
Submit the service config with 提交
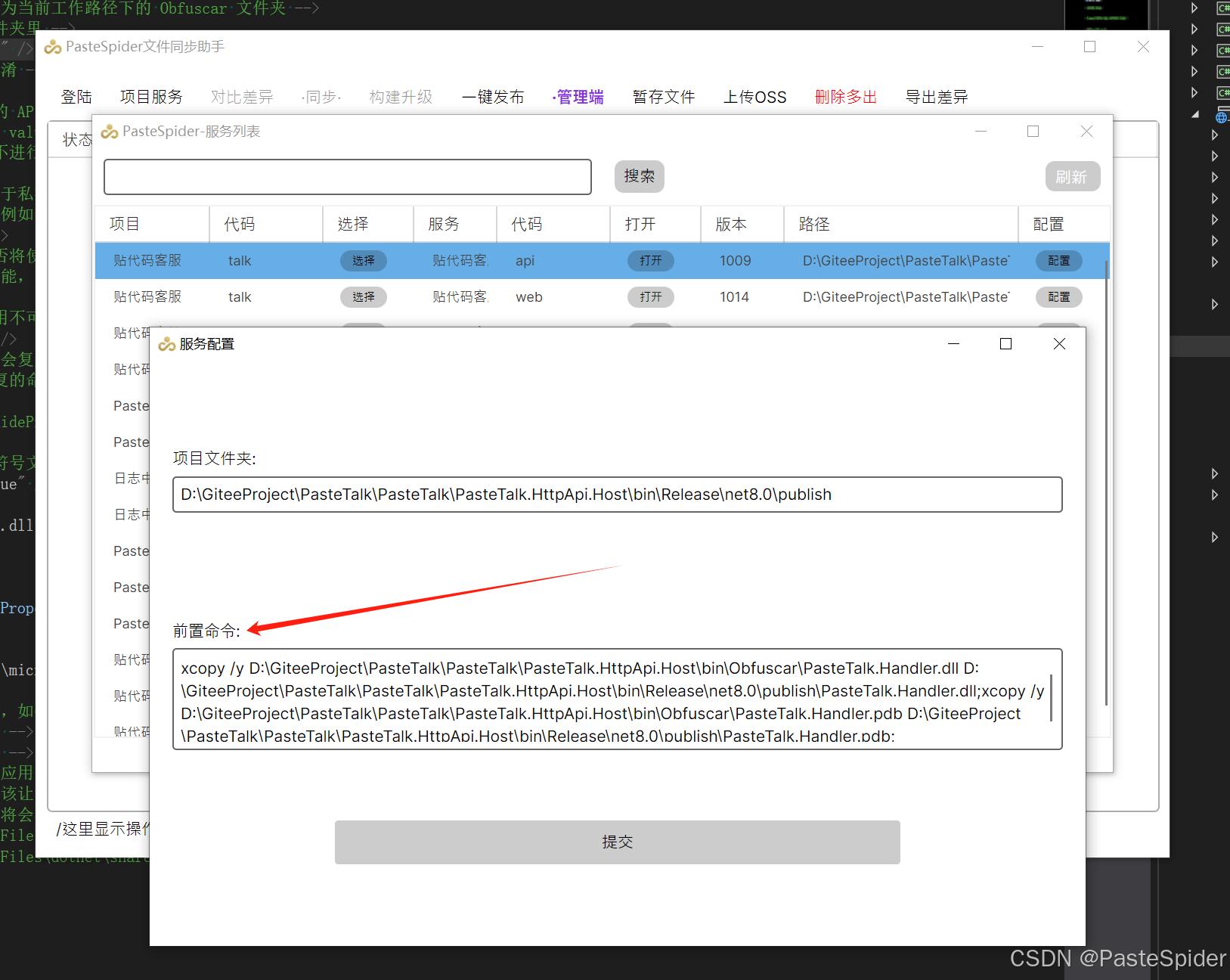[x=617, y=842]
